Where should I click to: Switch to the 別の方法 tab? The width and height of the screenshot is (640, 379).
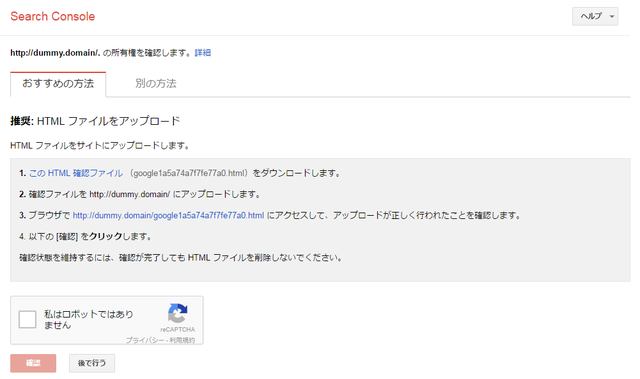click(156, 84)
